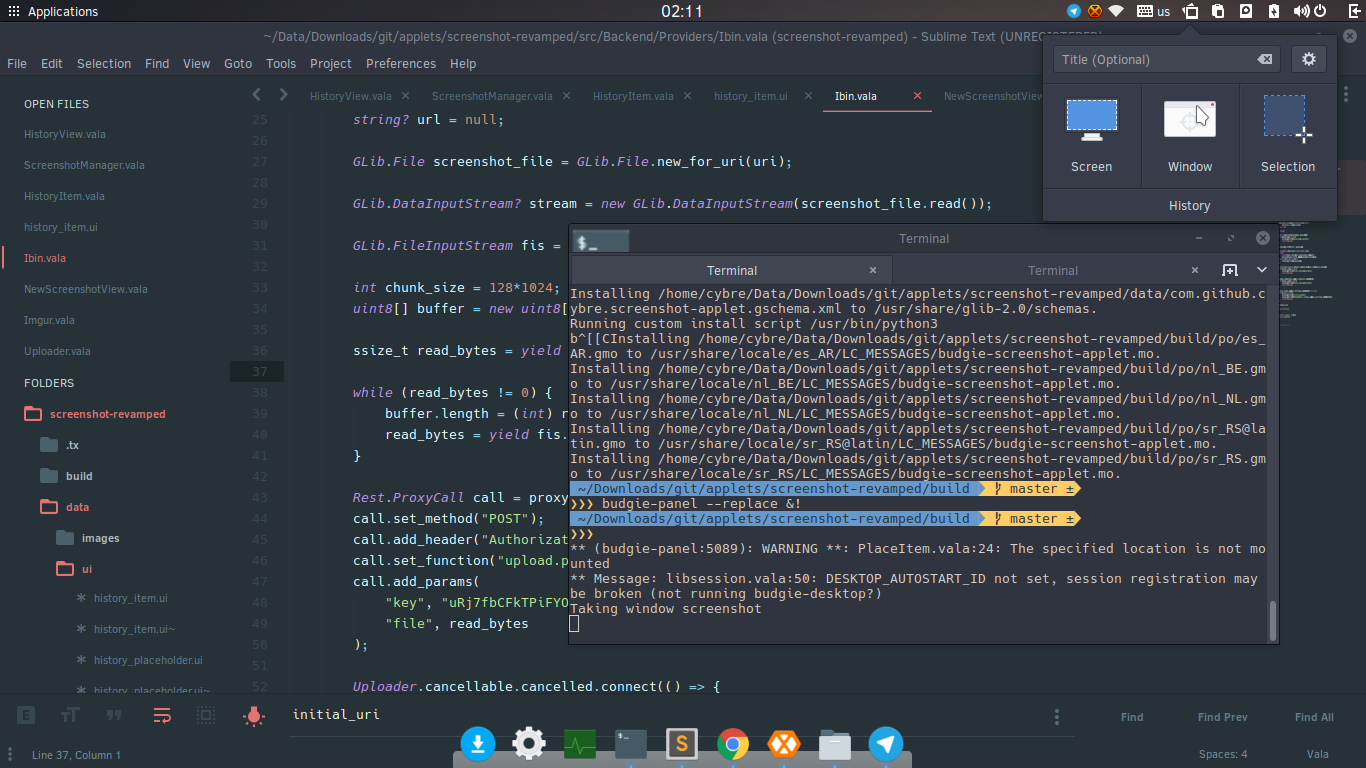Open terminal tab list dropdown arrow
This screenshot has width=1366, height=768.
(x=1262, y=270)
